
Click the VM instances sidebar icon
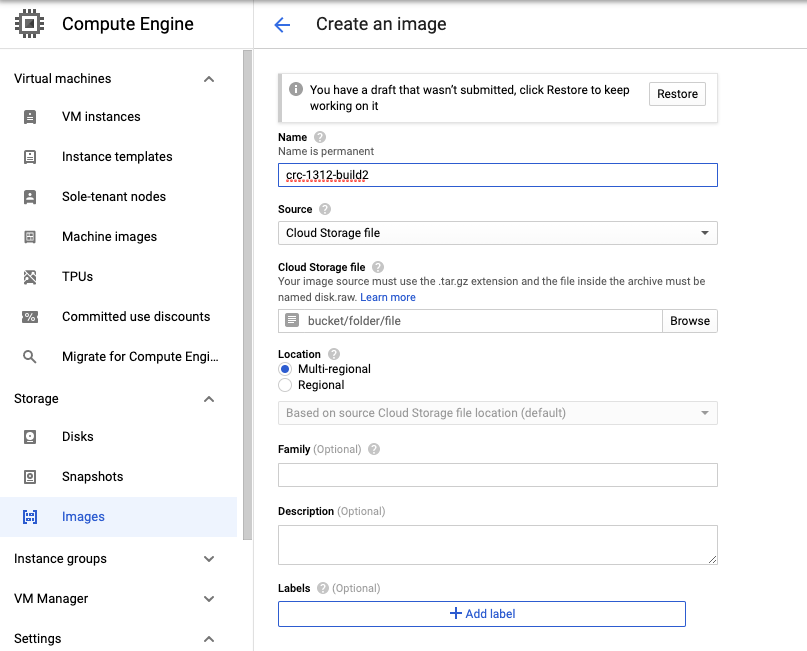[30, 117]
